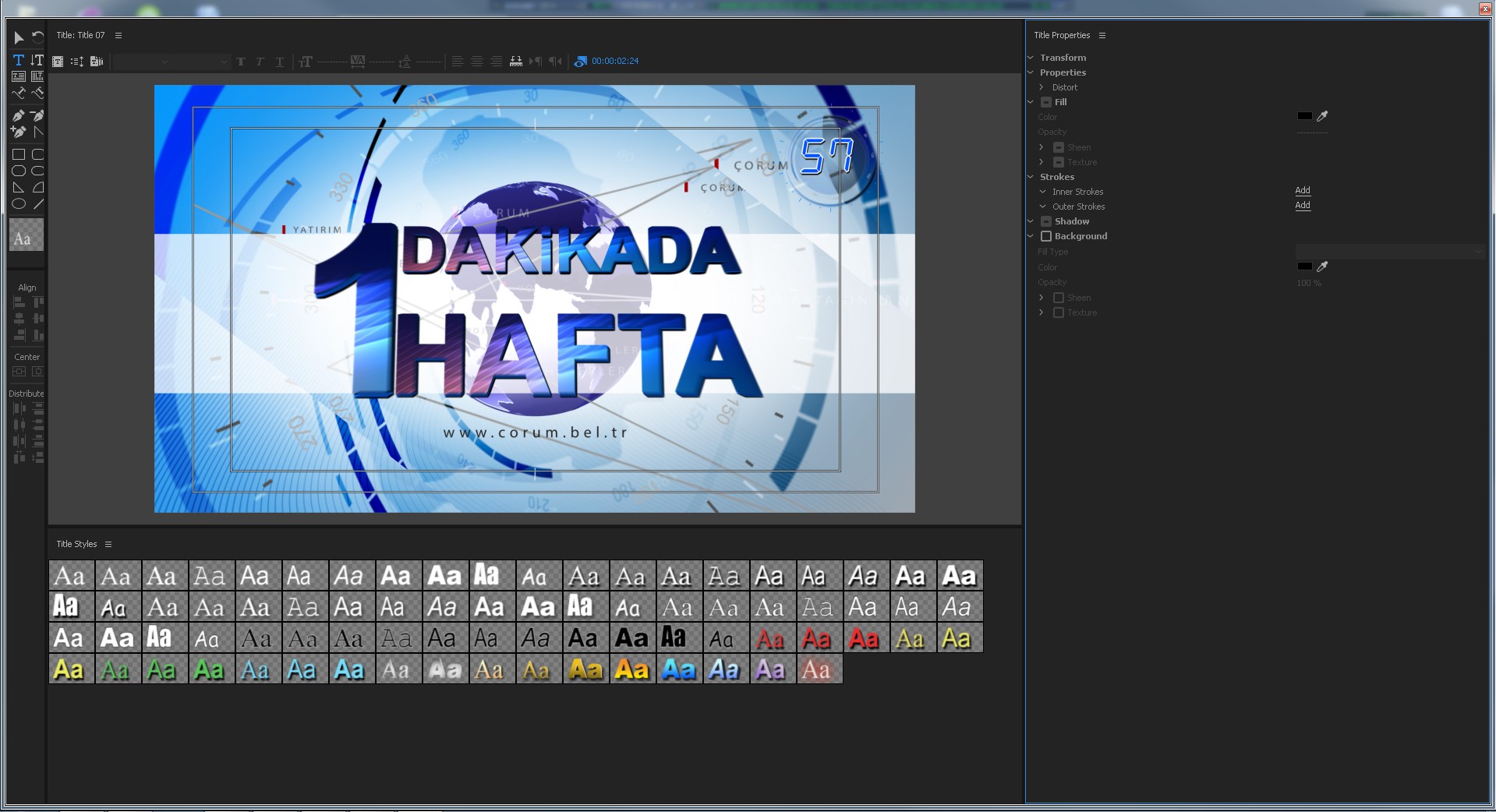Open the Title Properties panel menu
This screenshot has width=1496, height=812.
(x=1102, y=35)
